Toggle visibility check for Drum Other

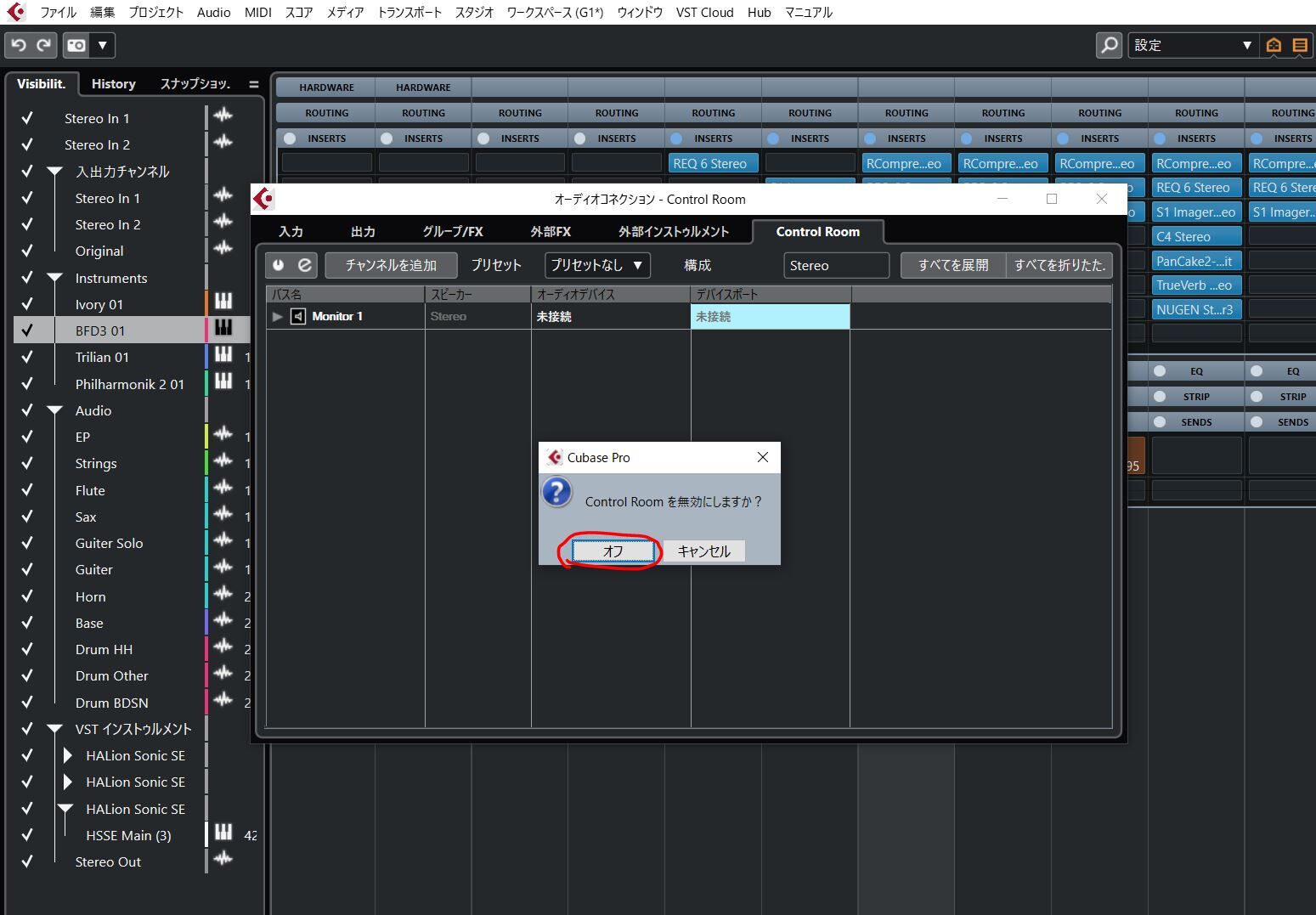pos(27,675)
